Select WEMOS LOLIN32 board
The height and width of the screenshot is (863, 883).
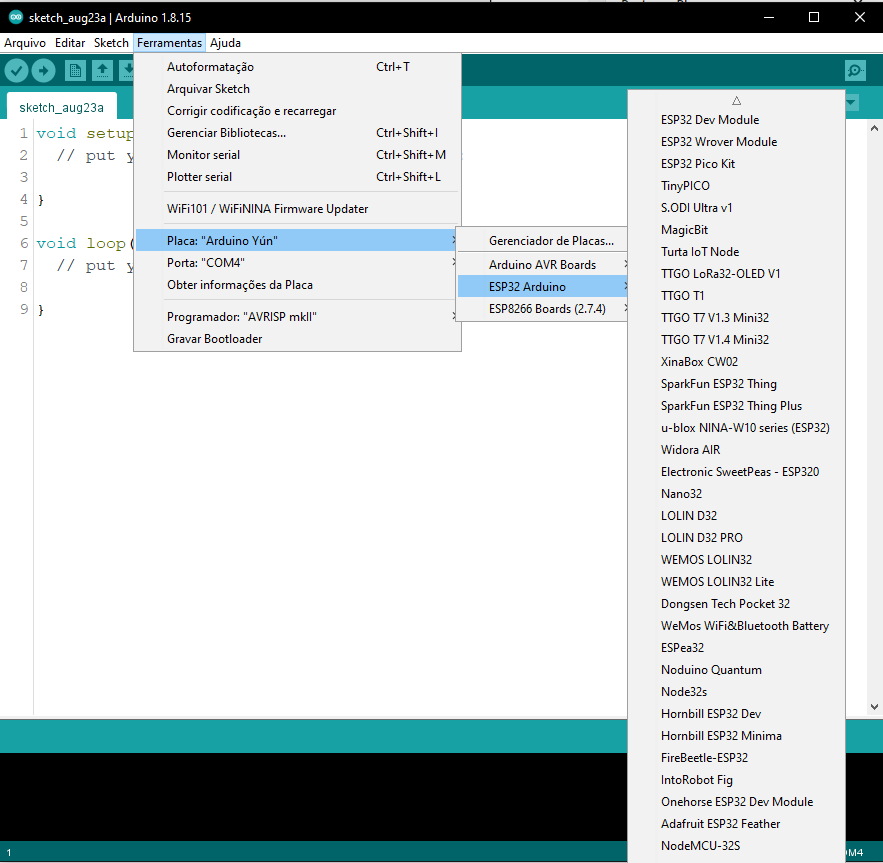click(x=737, y=559)
